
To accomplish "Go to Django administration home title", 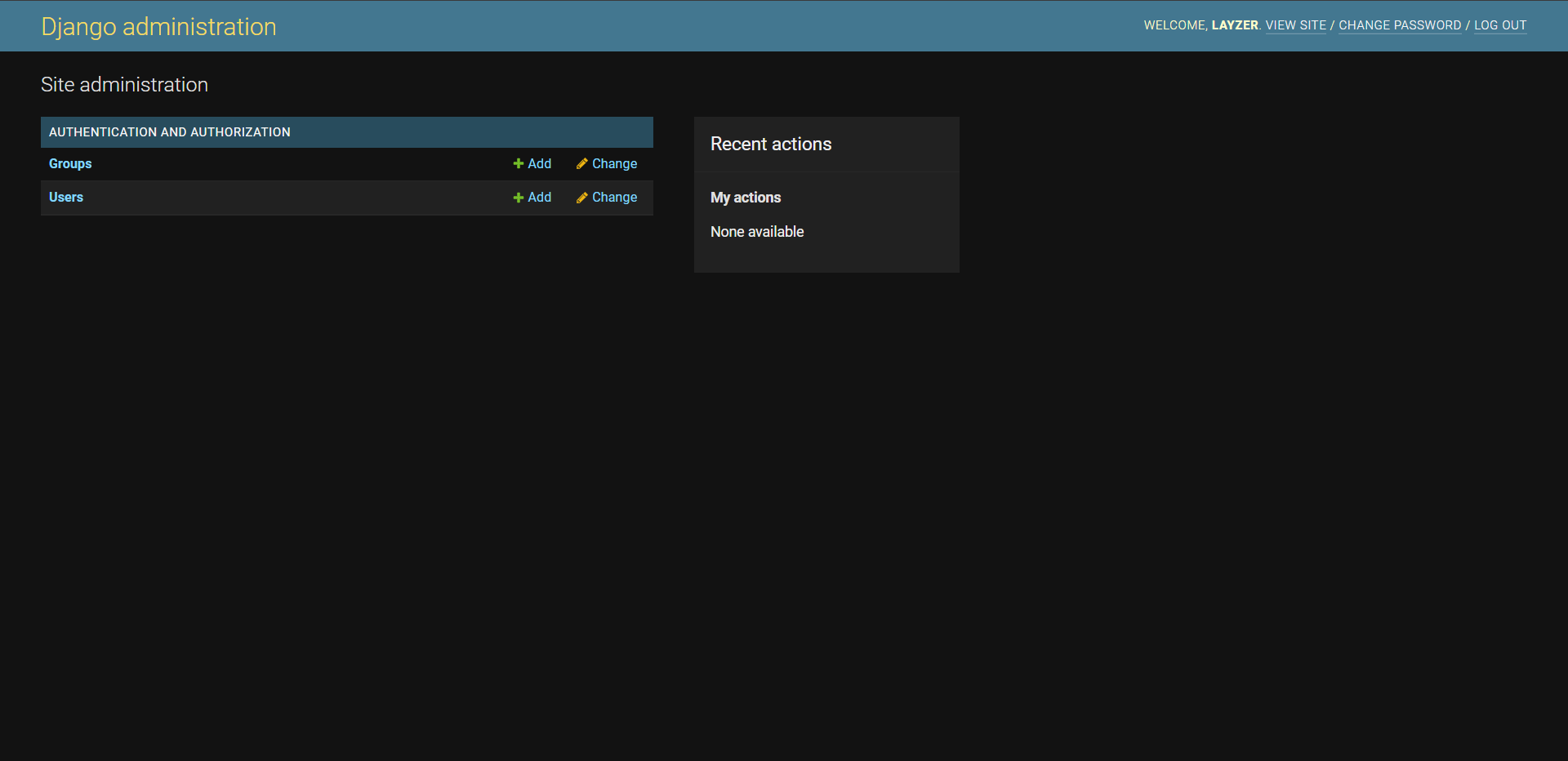I will pos(158,26).
